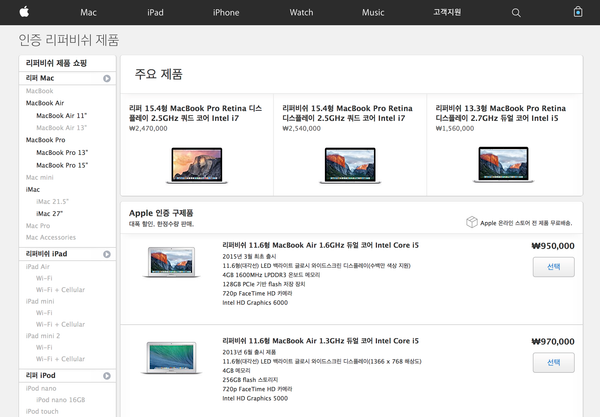
Task: Click the 리퍼비쉬 제품 쇼핑 sidebar heading
Action: pos(56,63)
